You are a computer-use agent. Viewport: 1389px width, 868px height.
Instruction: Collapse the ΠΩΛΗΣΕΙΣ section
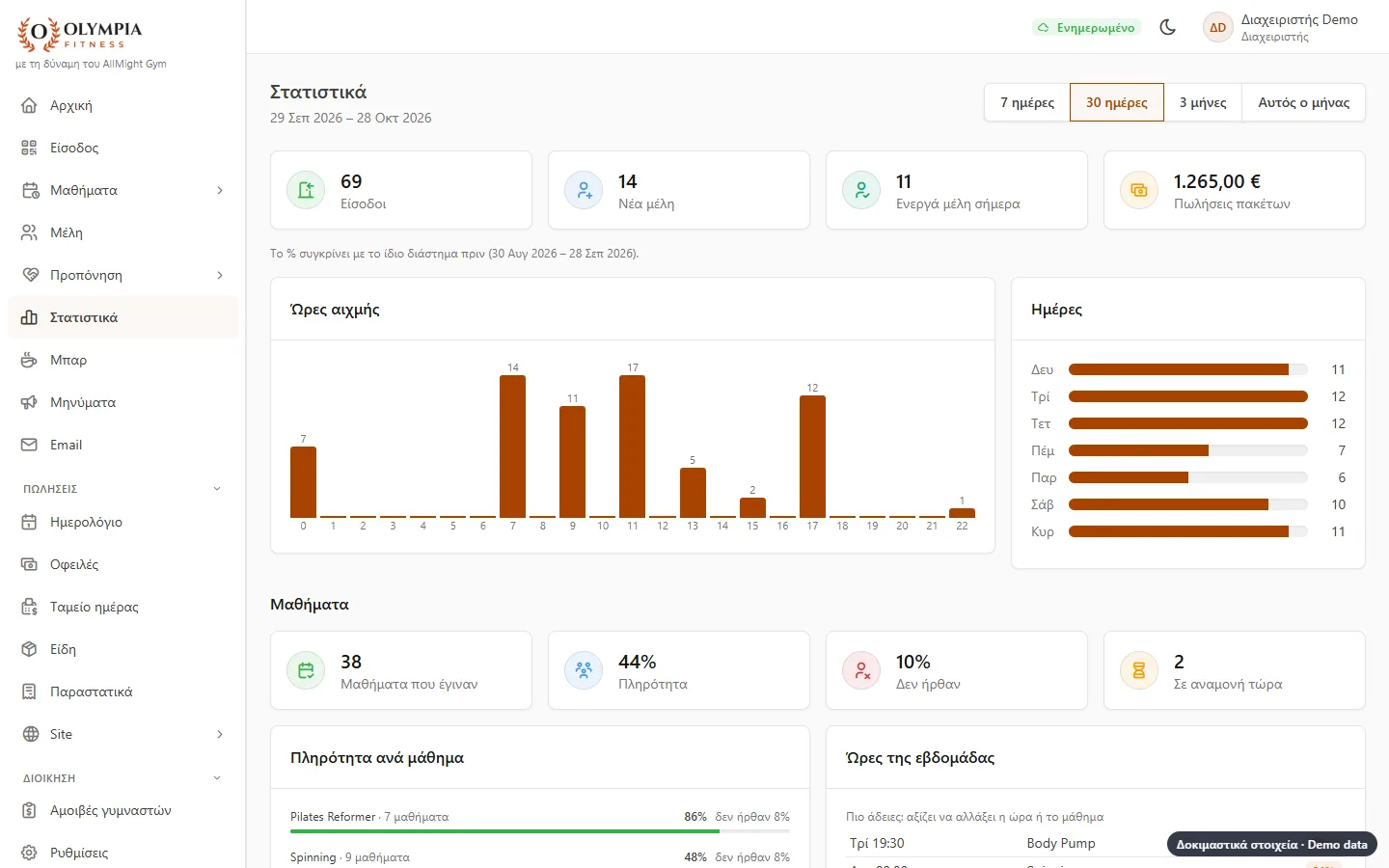coord(217,489)
